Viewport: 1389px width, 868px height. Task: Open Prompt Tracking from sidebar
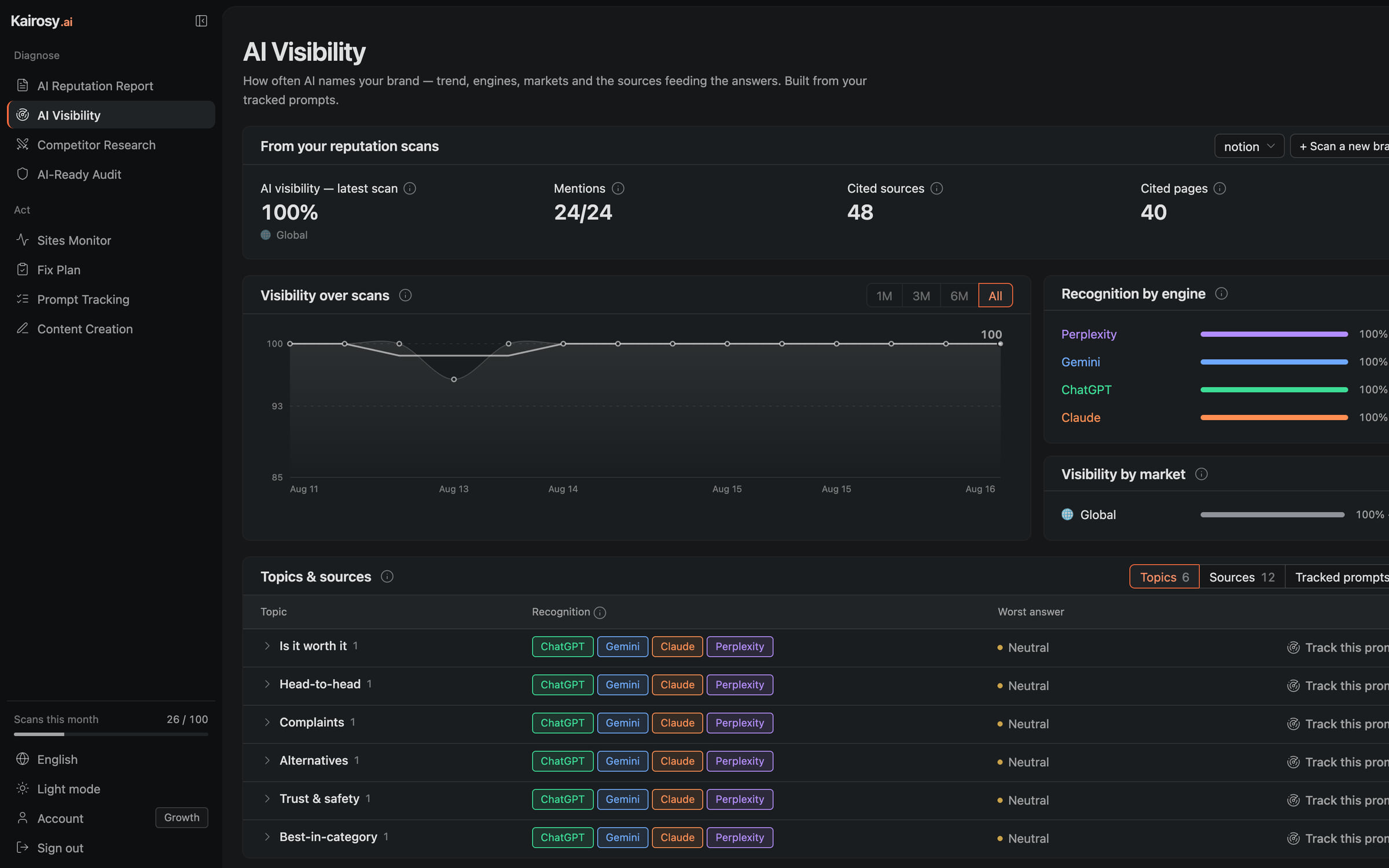111,299
